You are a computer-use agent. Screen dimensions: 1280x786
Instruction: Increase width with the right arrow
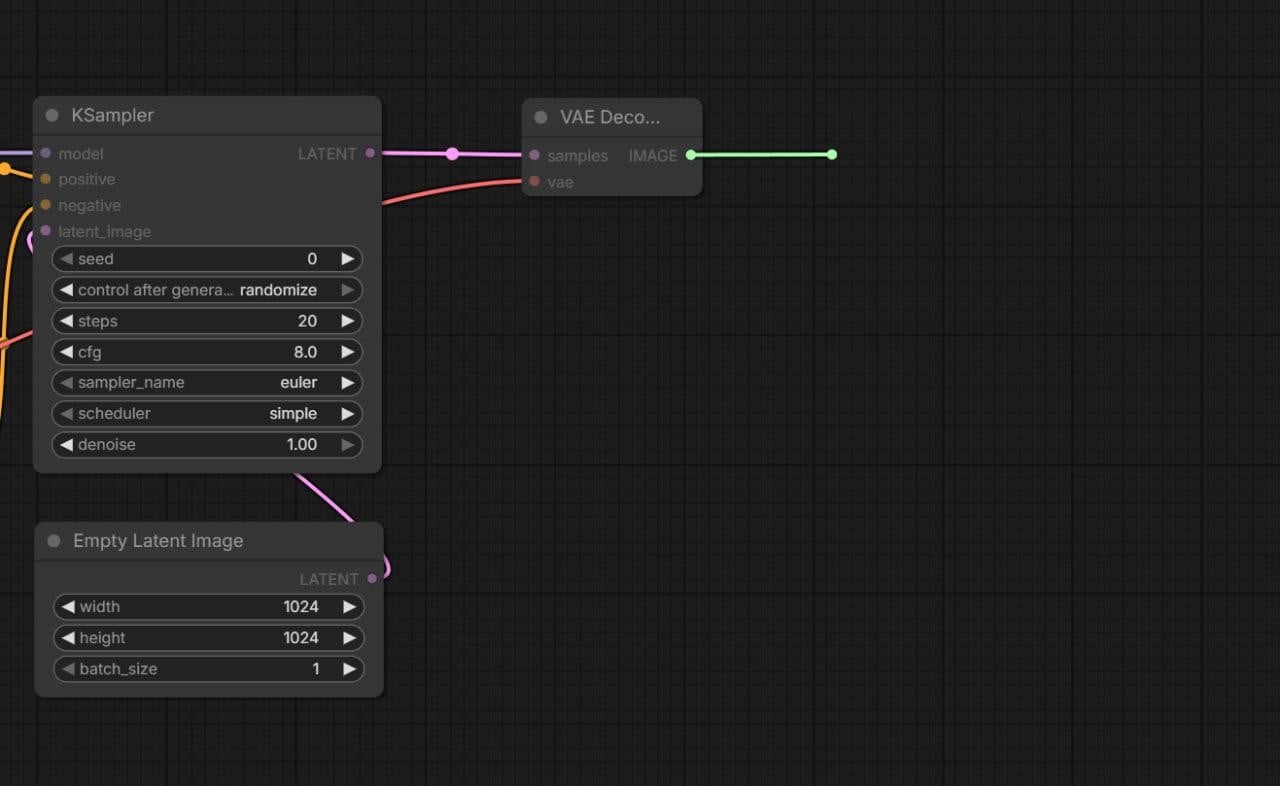[349, 607]
